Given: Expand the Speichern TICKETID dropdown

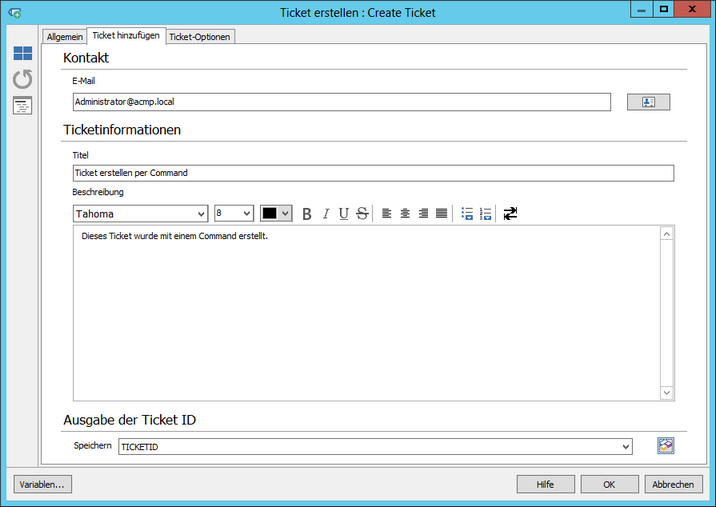Looking at the screenshot, I should tap(626, 447).
